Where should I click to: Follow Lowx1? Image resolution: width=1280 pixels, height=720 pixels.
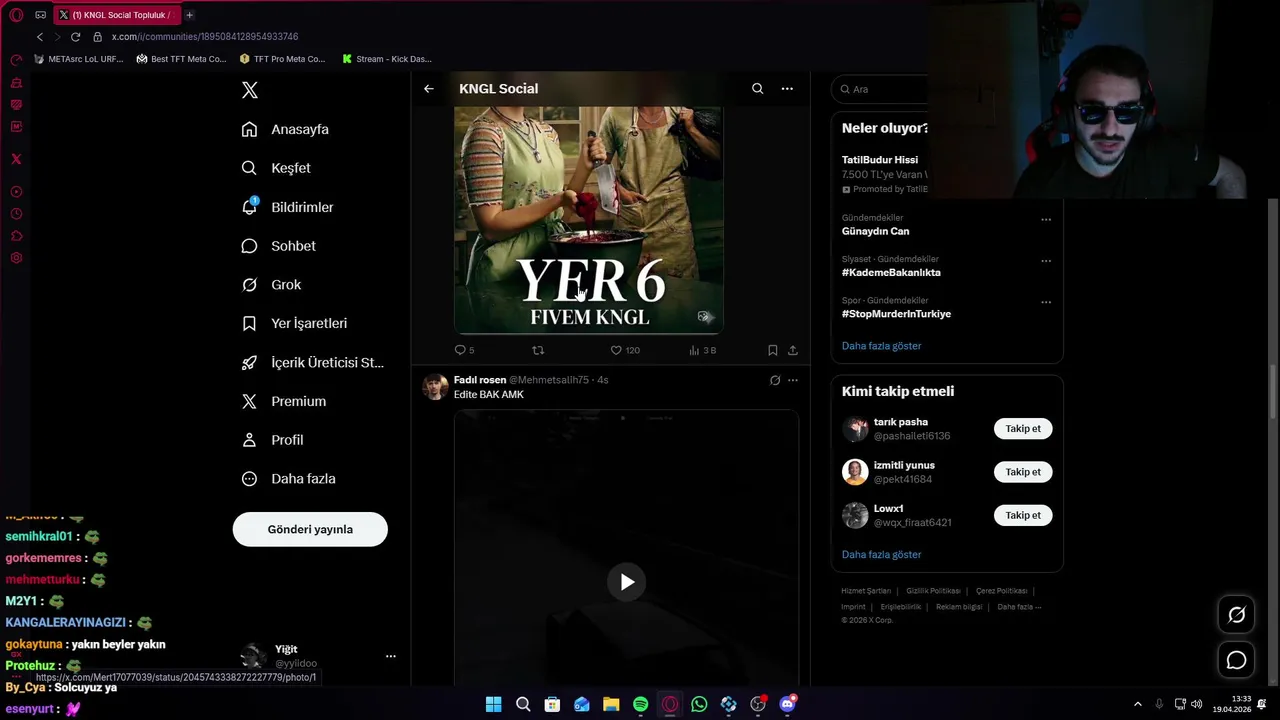point(1023,515)
